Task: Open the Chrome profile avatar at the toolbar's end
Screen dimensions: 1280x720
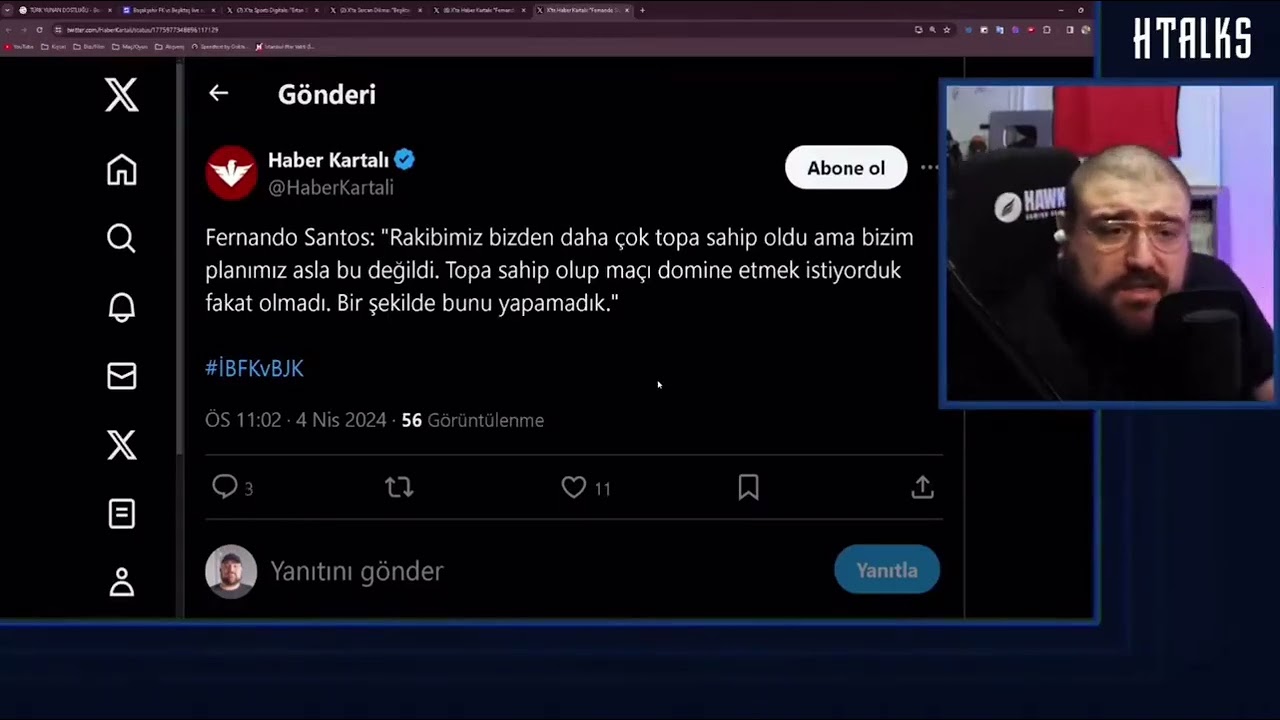Action: pos(1085,30)
